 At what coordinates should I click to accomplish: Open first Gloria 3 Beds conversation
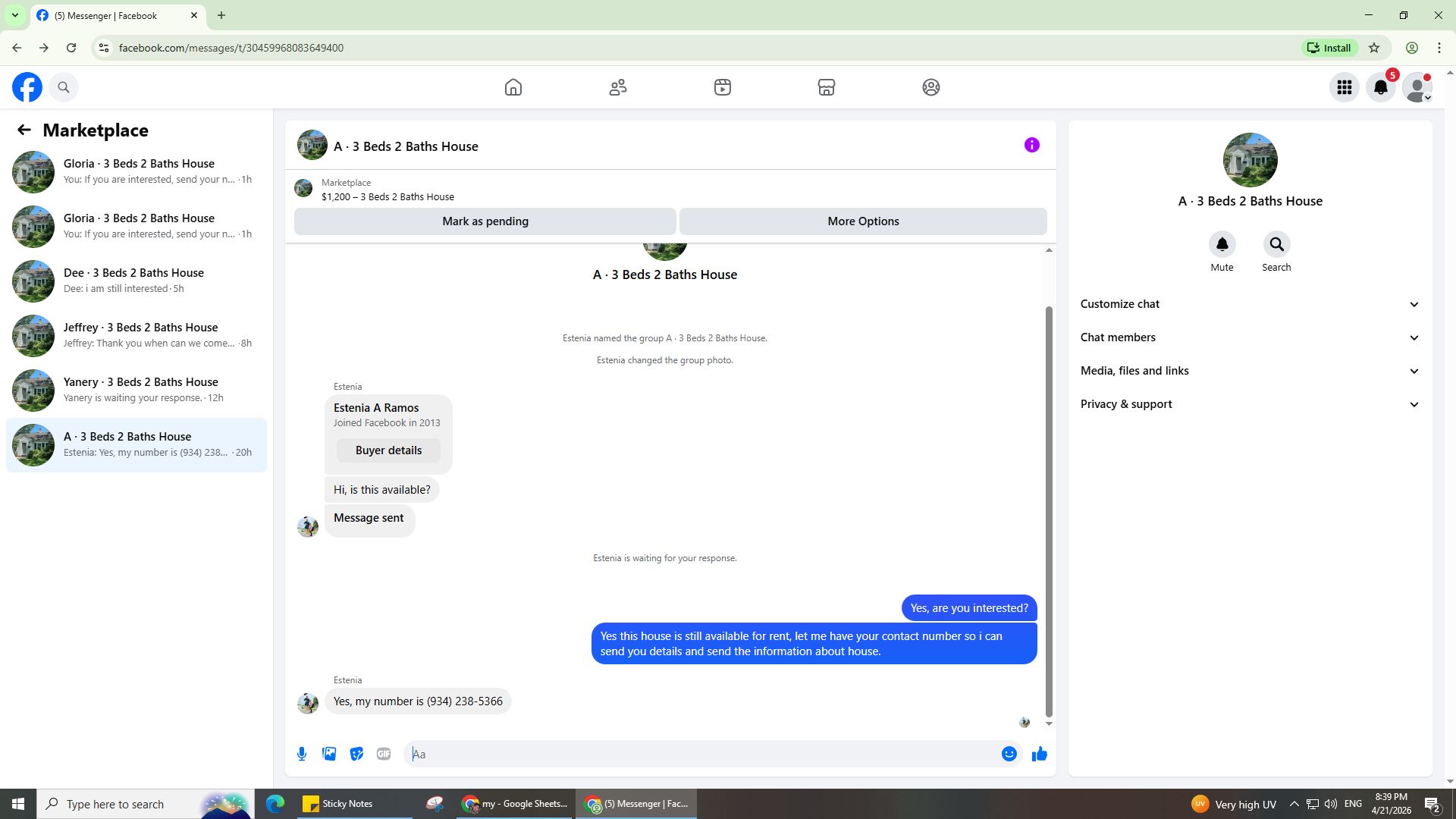[x=136, y=172]
